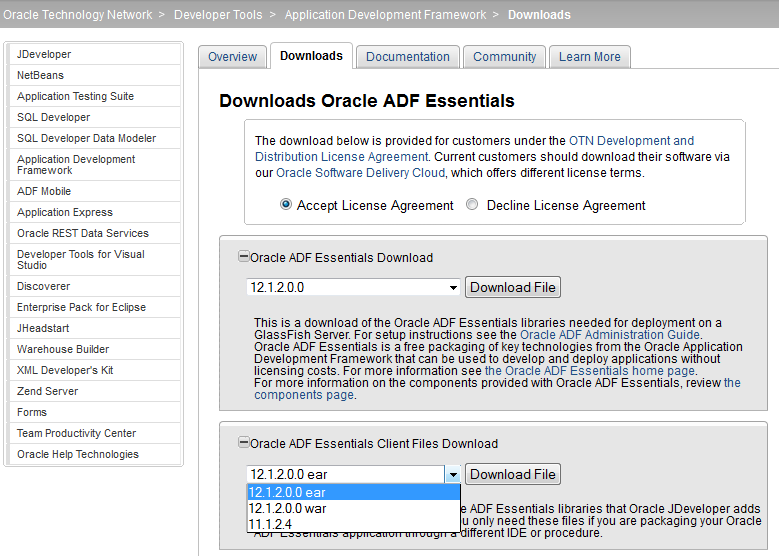The width and height of the screenshot is (779, 556).
Task: Open Oracle Help Technologies in sidebar
Action: pos(95,454)
